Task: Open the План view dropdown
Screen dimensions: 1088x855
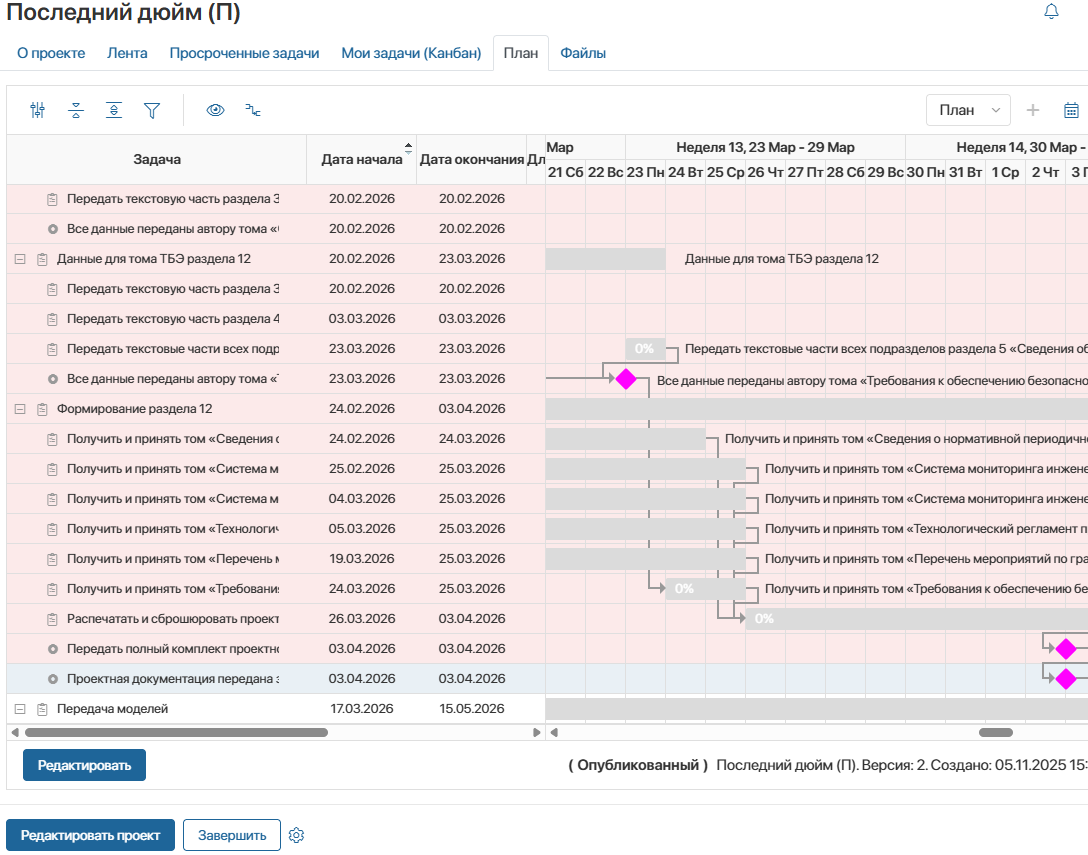Action: (x=968, y=110)
